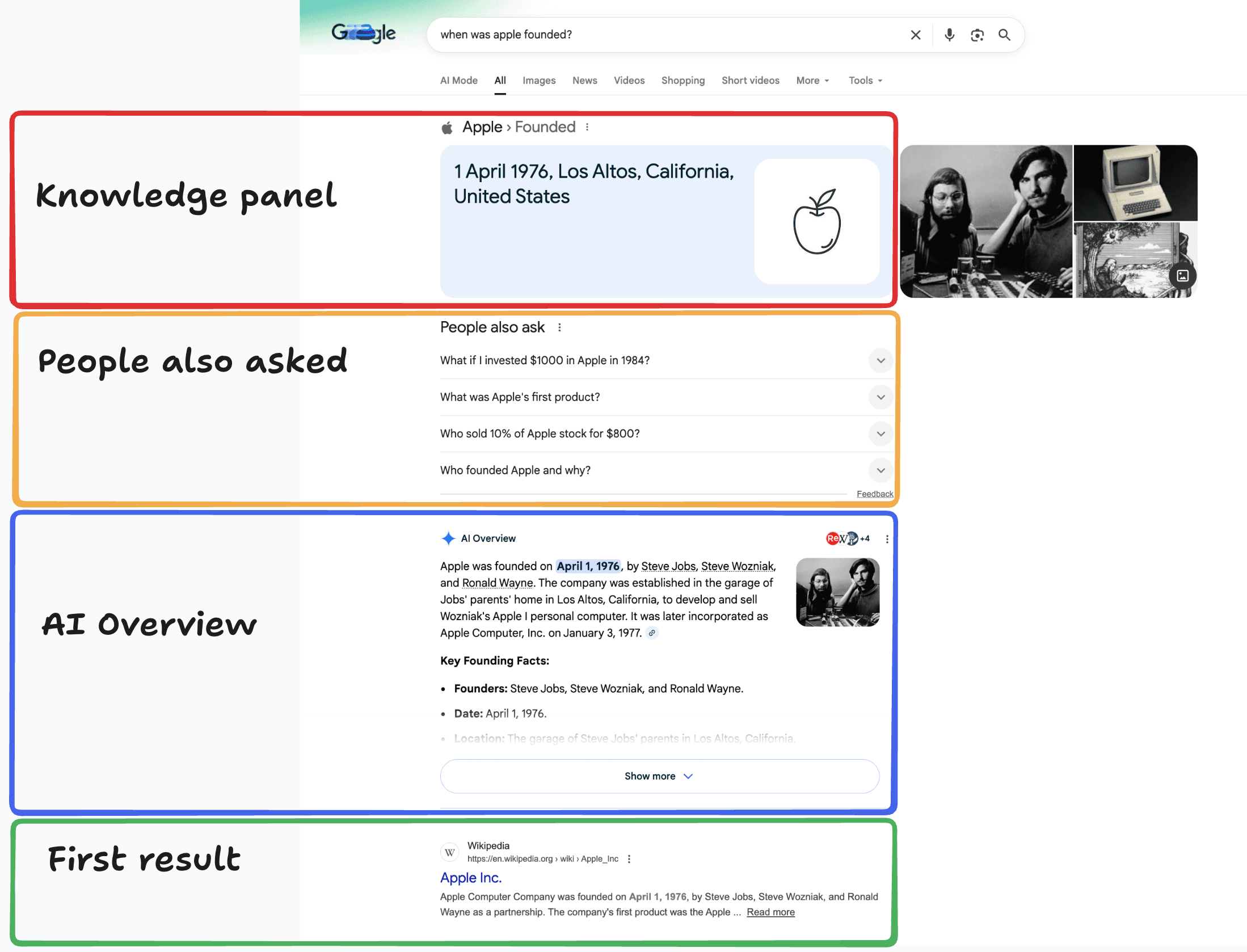Click the Apple logo in the breadcrumb
Viewport: 1247px width, 952px height.
(x=446, y=127)
